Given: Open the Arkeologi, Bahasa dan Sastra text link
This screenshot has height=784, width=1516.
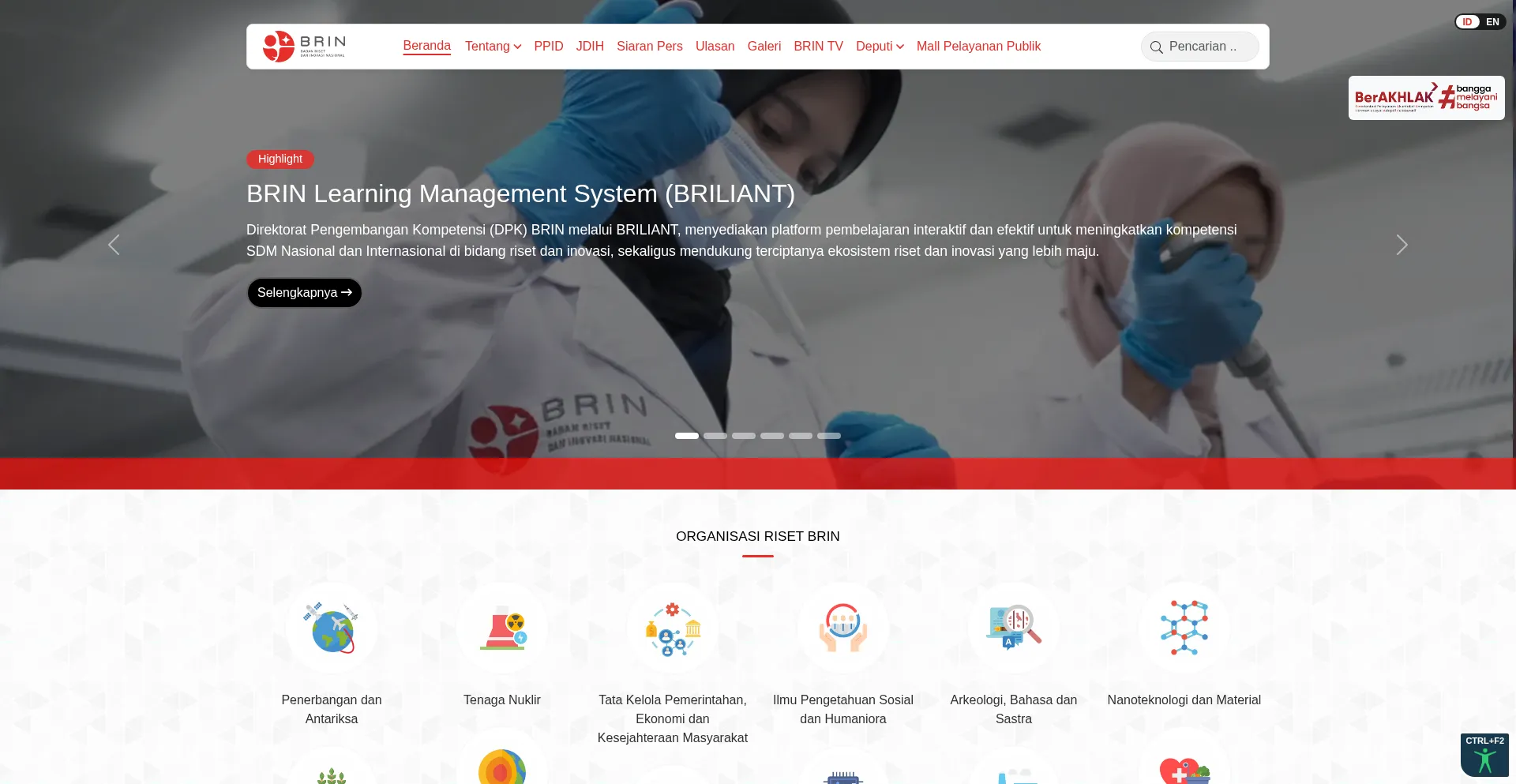Looking at the screenshot, I should [x=1014, y=709].
